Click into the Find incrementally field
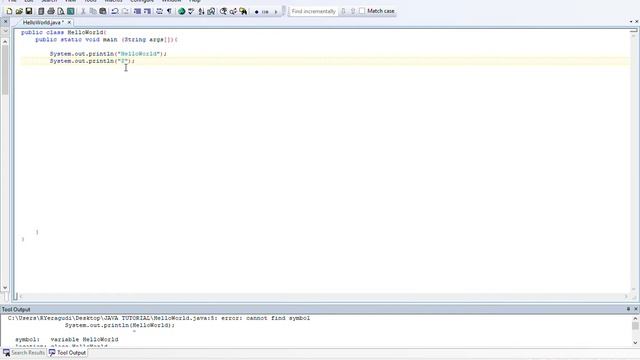 pyautogui.click(x=313, y=11)
